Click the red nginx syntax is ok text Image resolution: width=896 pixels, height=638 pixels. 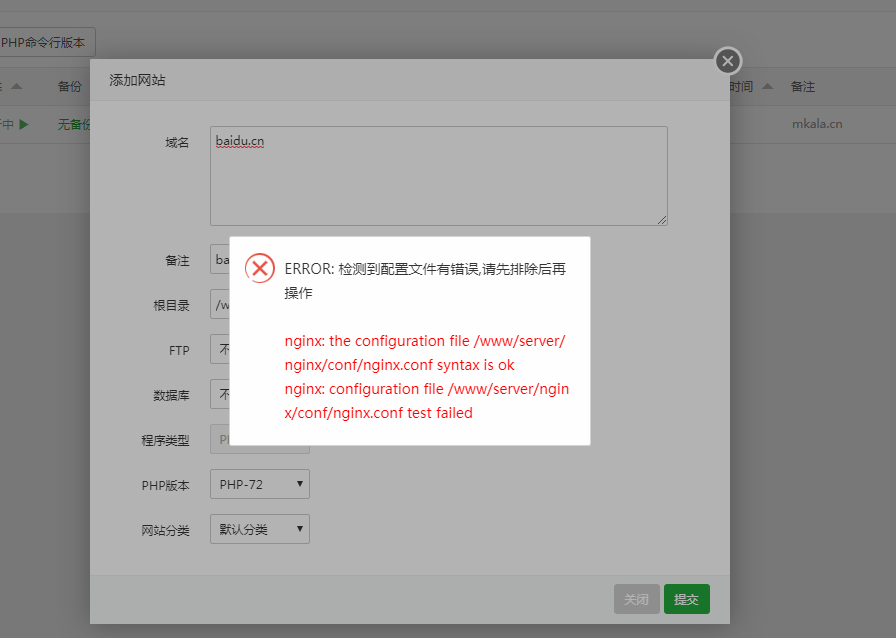(x=425, y=353)
